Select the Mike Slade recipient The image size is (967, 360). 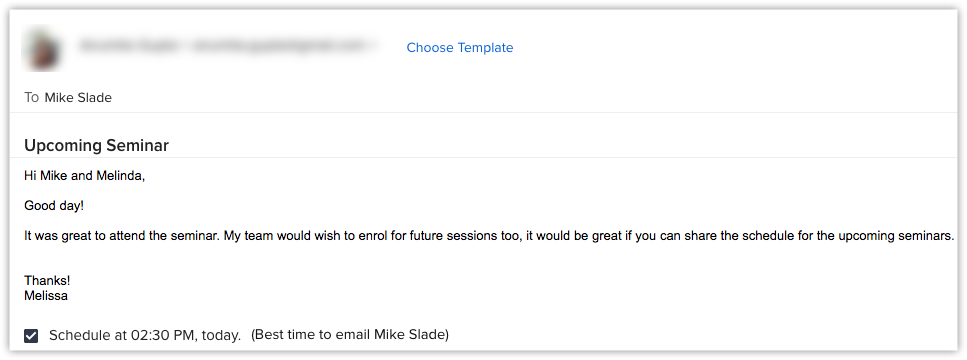(x=78, y=97)
